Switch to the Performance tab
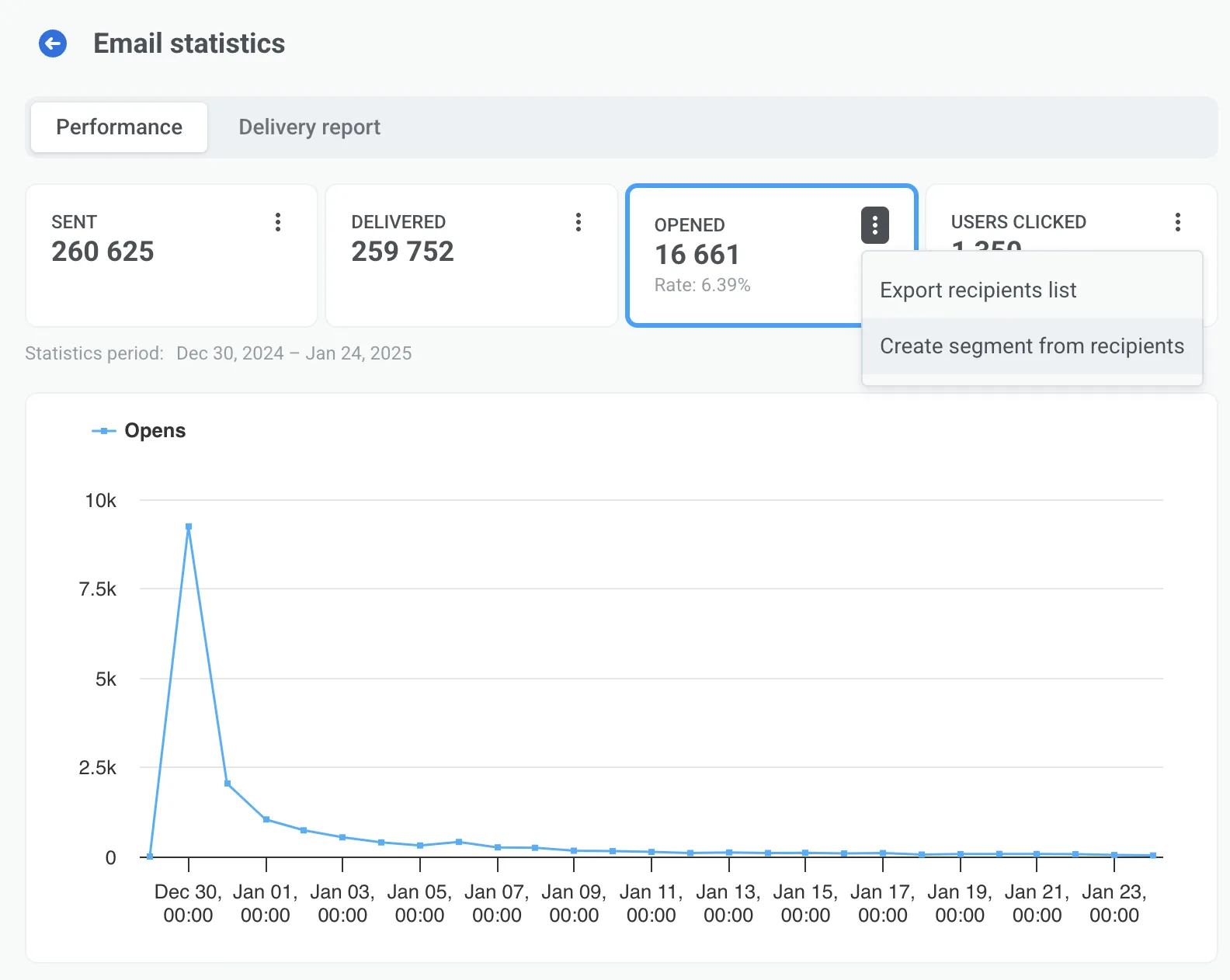 pos(120,127)
